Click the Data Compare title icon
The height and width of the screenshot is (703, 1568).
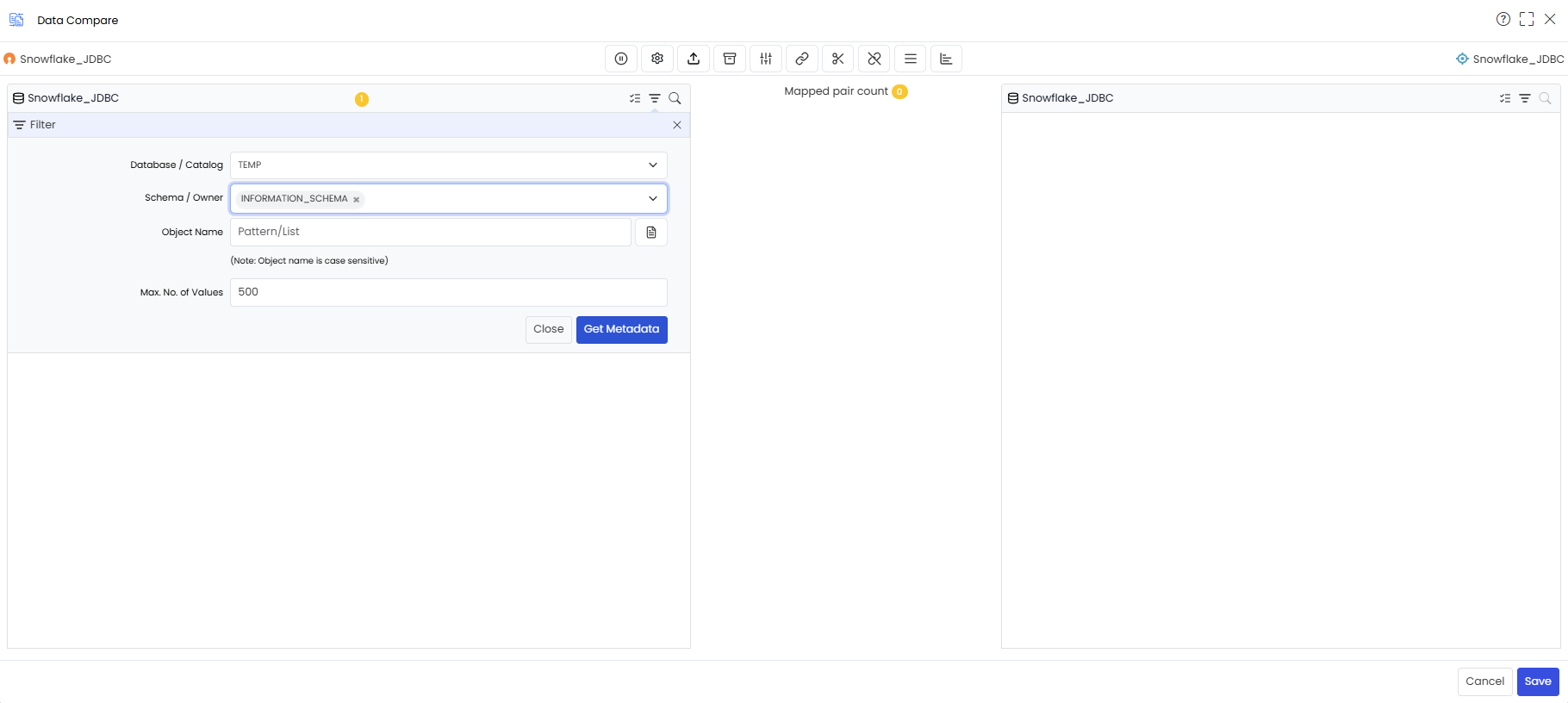pos(16,19)
